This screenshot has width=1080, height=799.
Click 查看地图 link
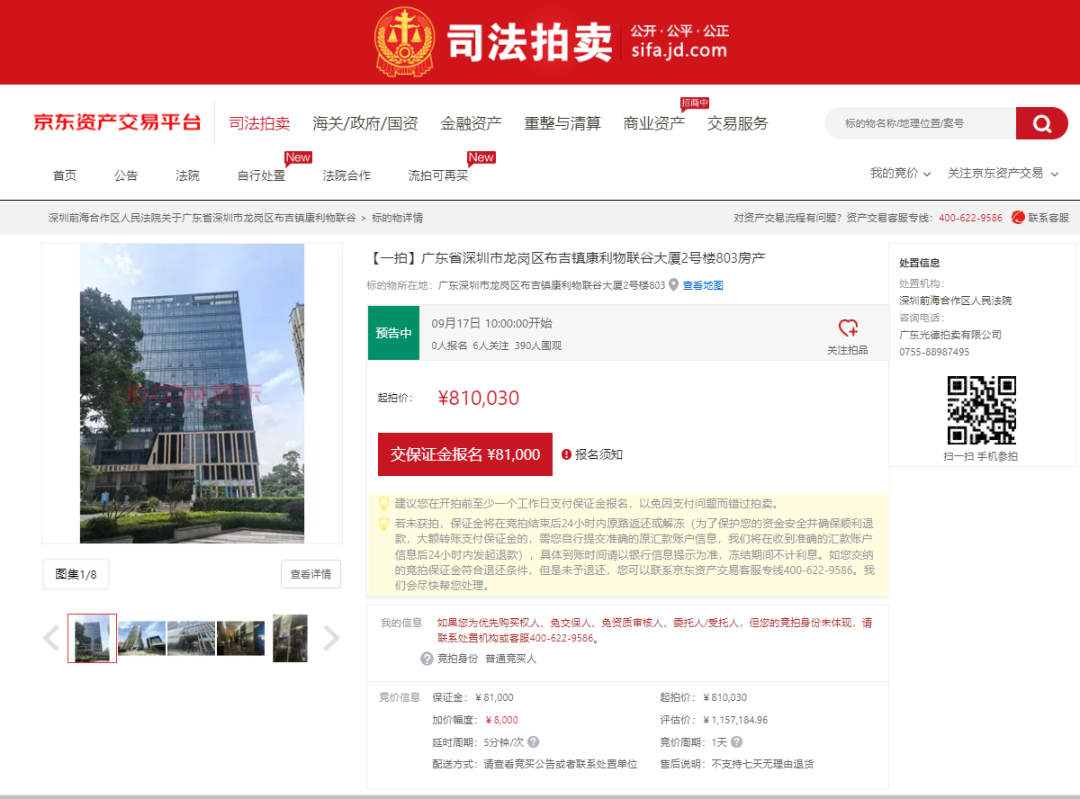coord(703,285)
